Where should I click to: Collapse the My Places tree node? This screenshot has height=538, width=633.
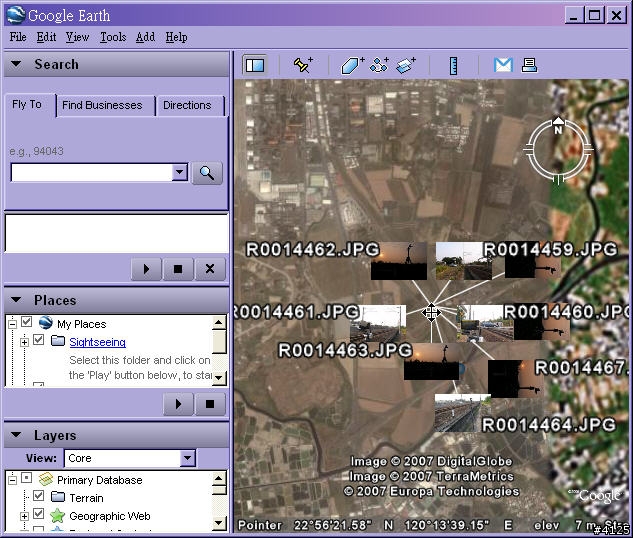click(13, 324)
